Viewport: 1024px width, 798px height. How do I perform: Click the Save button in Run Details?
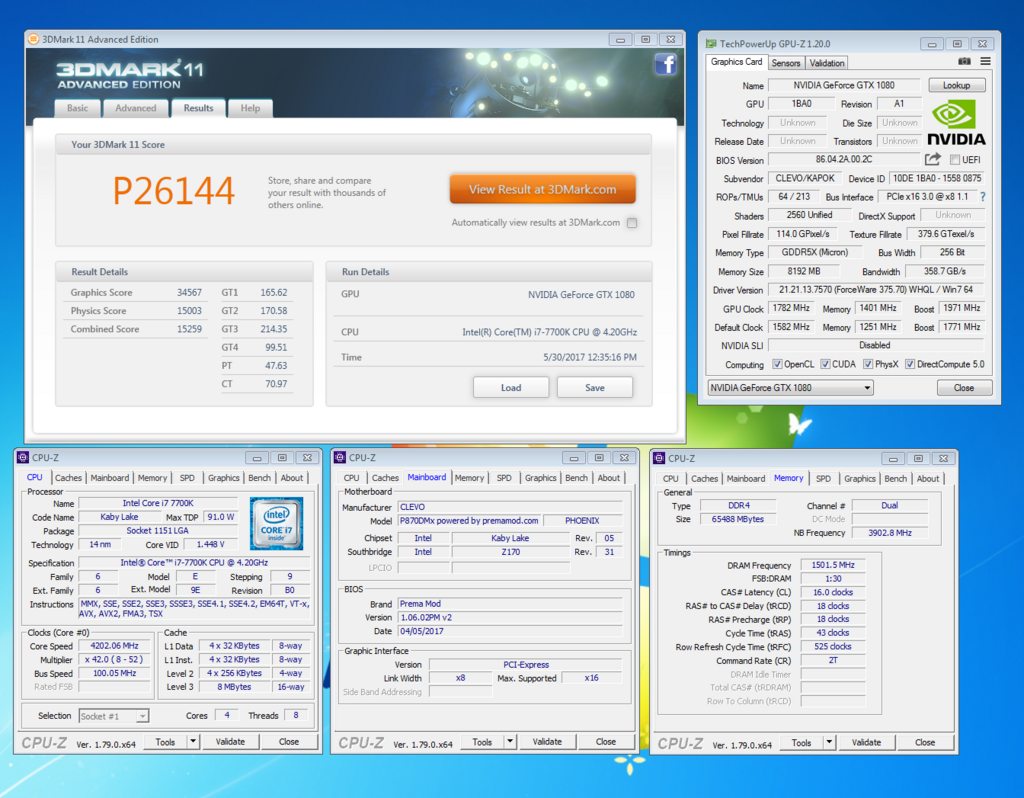click(x=595, y=388)
